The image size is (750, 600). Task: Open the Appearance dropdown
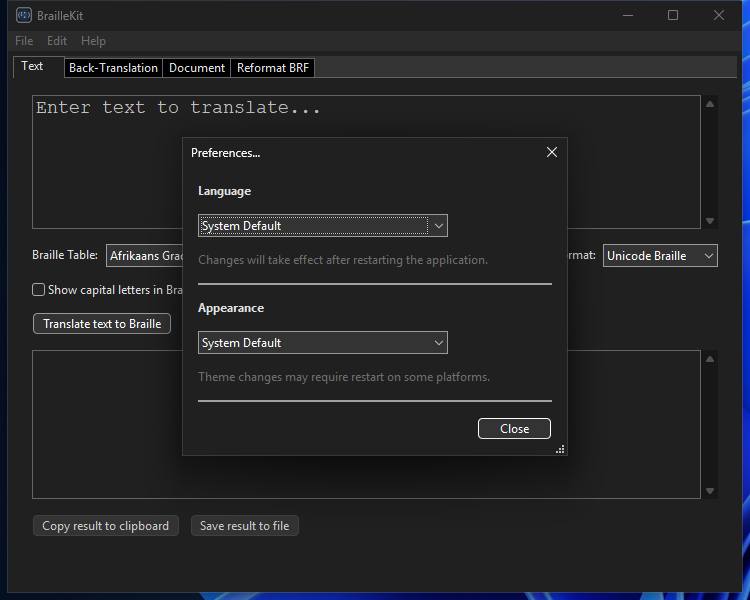pos(323,343)
